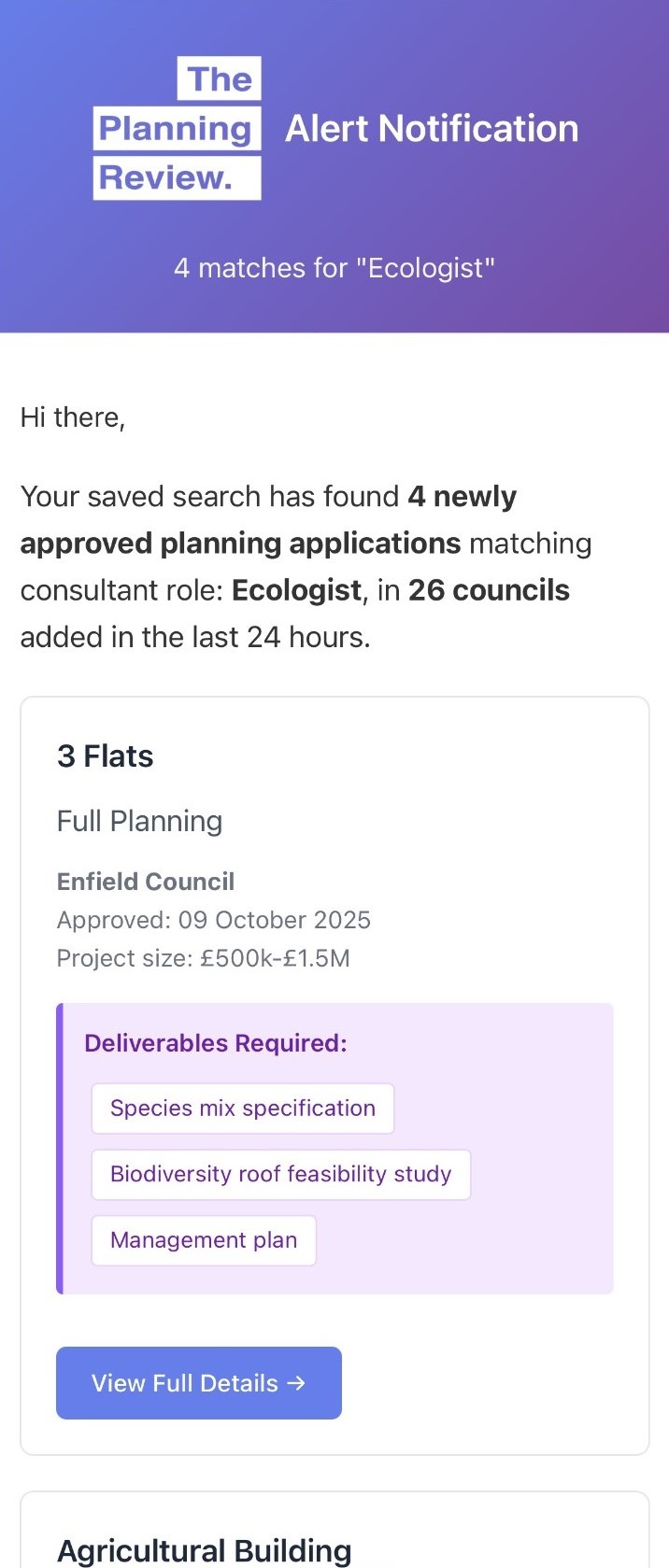This screenshot has height=1568, width=669.
Task: Click the 26 councils text
Action: (x=489, y=590)
